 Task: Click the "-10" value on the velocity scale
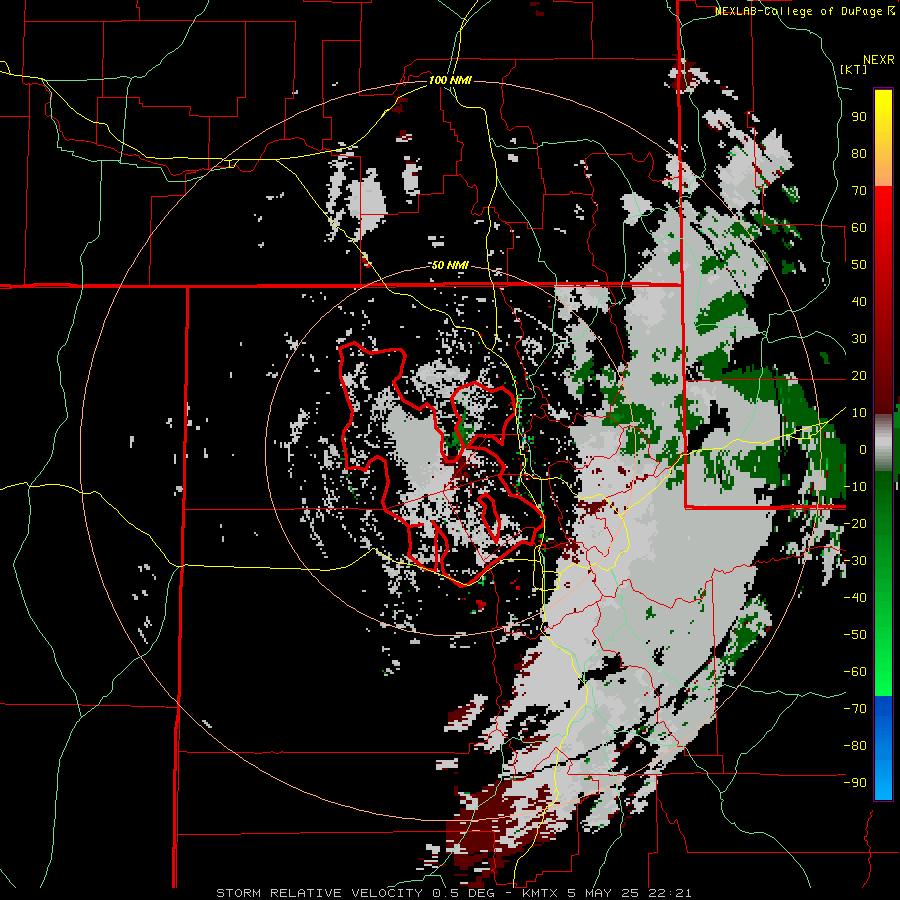[x=855, y=487]
